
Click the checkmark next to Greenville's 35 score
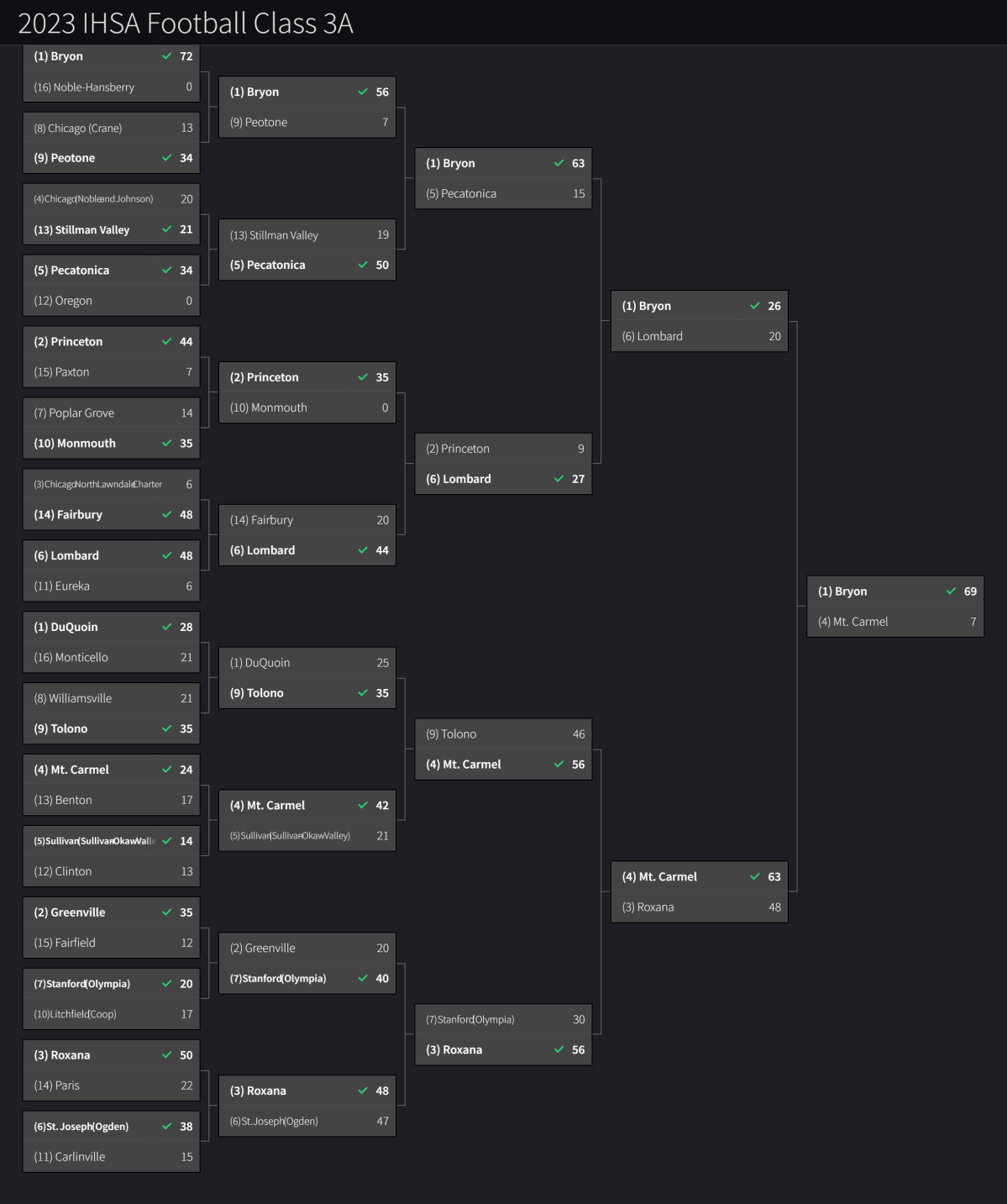click(x=167, y=912)
